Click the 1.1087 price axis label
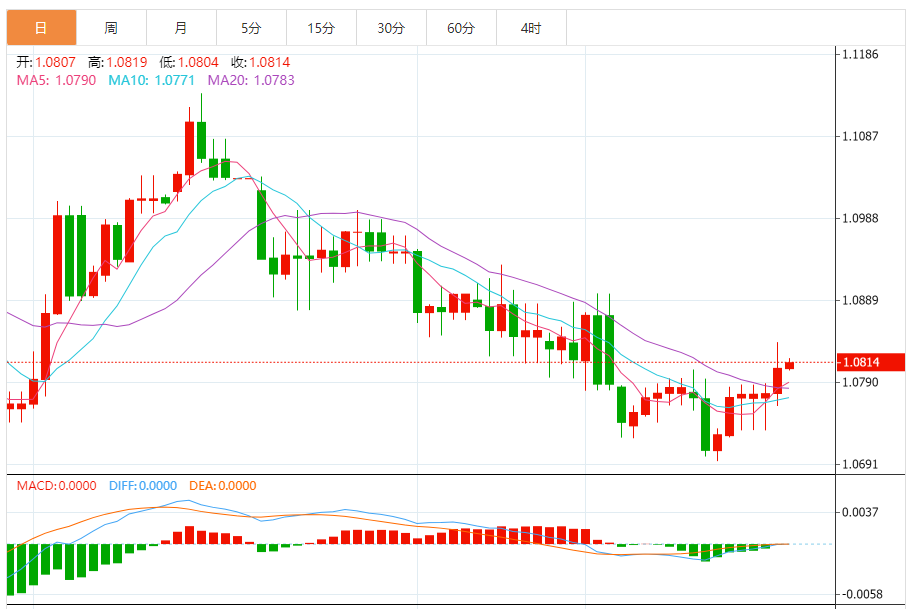915x609 pixels. (860, 136)
